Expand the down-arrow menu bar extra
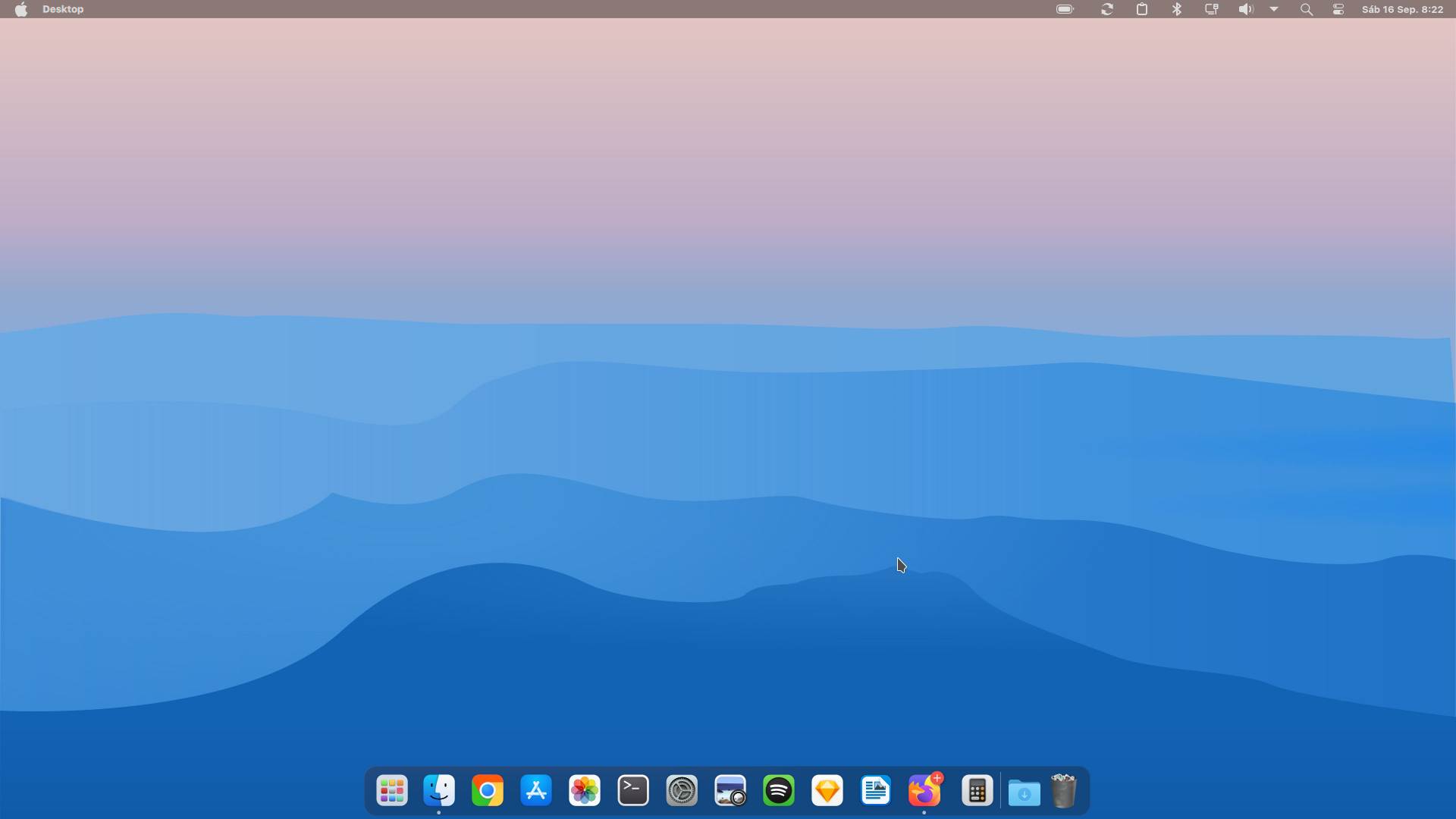Image resolution: width=1456 pixels, height=819 pixels. [1274, 9]
